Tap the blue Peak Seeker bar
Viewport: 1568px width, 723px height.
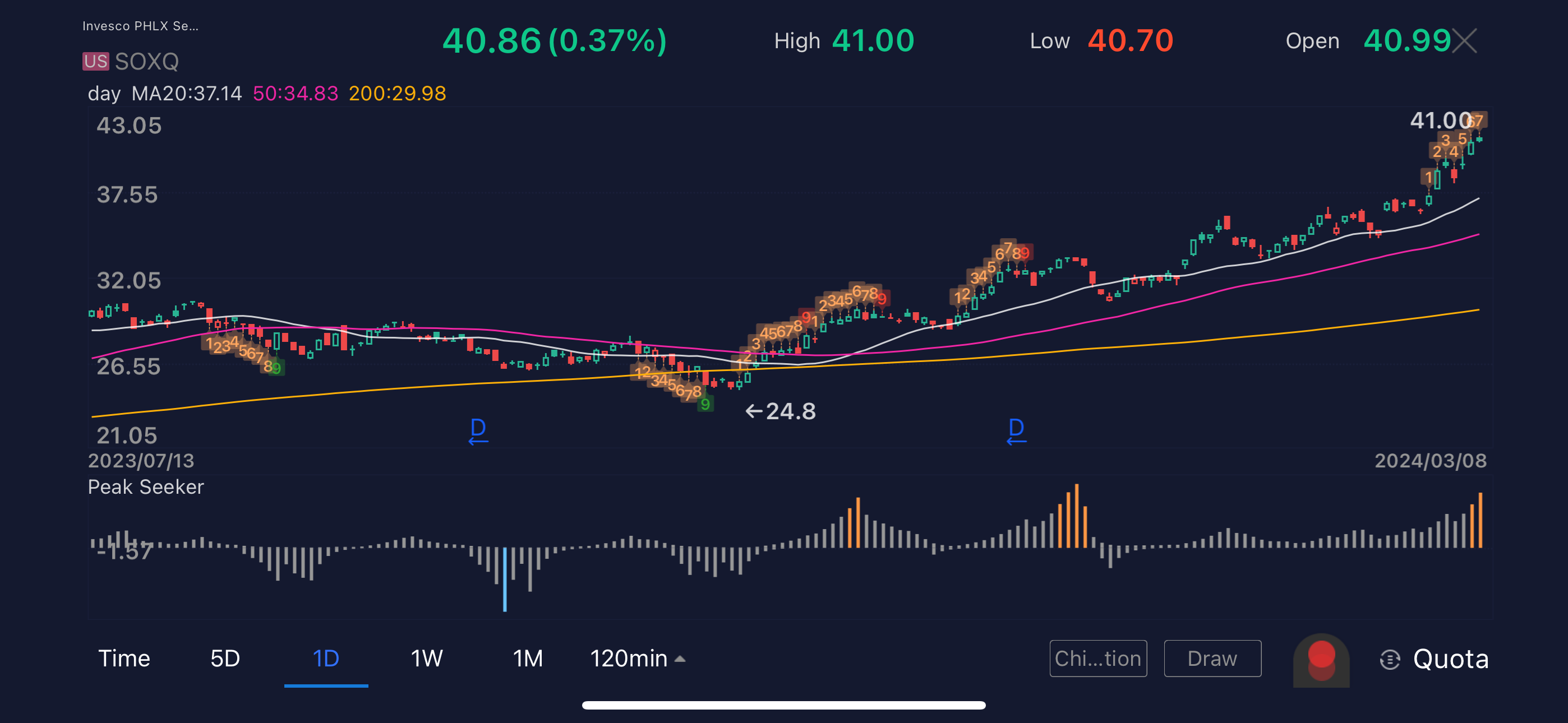click(505, 578)
